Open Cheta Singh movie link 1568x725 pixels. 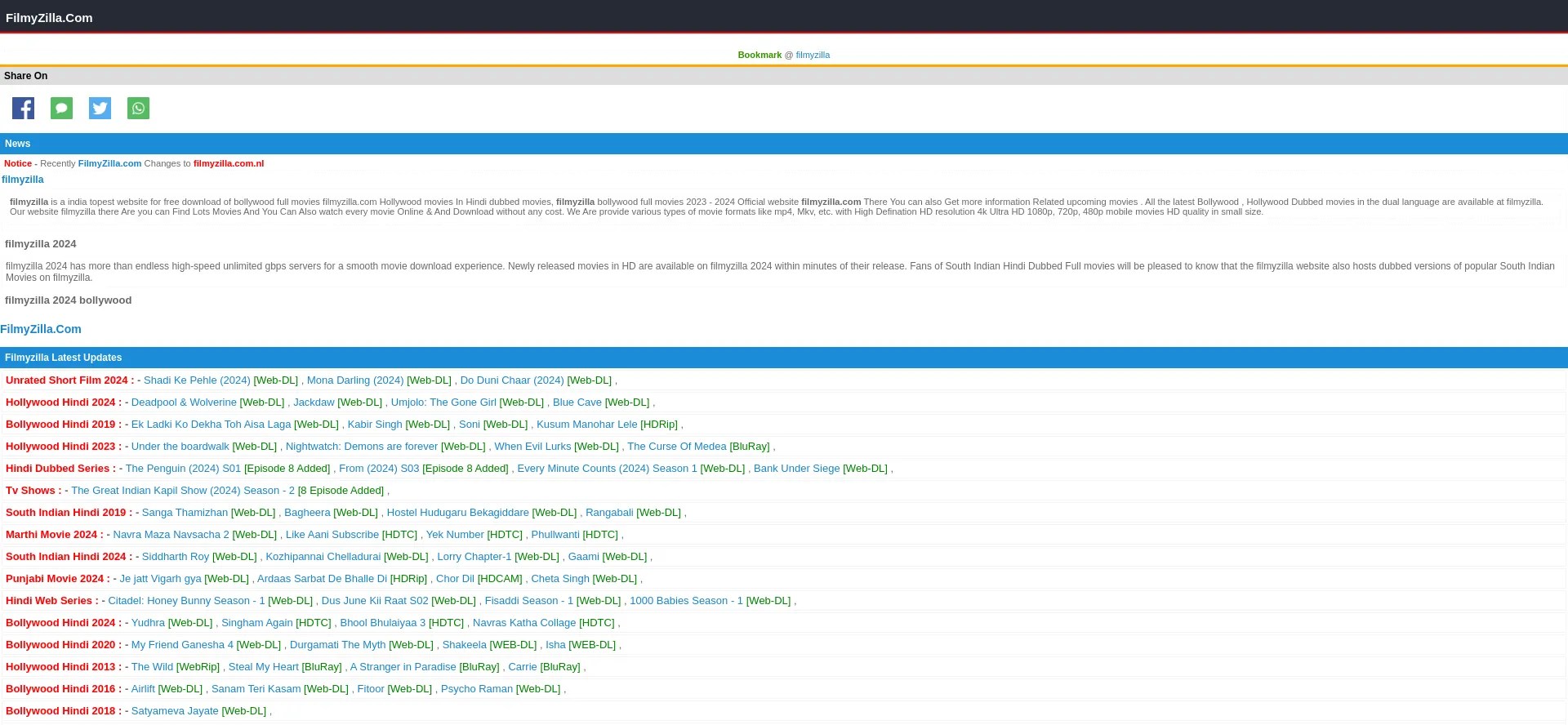560,579
